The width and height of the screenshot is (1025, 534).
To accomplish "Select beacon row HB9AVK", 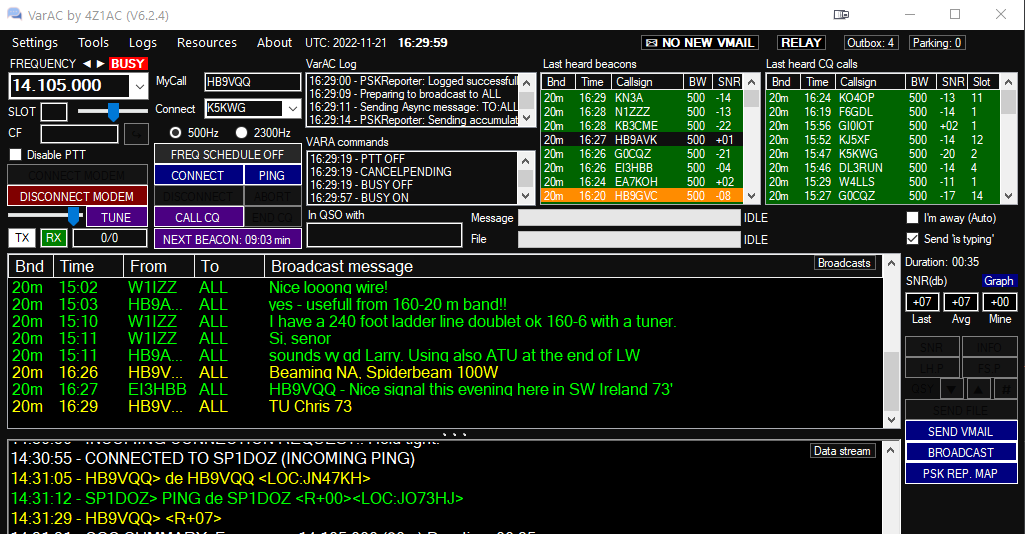I will [642, 139].
